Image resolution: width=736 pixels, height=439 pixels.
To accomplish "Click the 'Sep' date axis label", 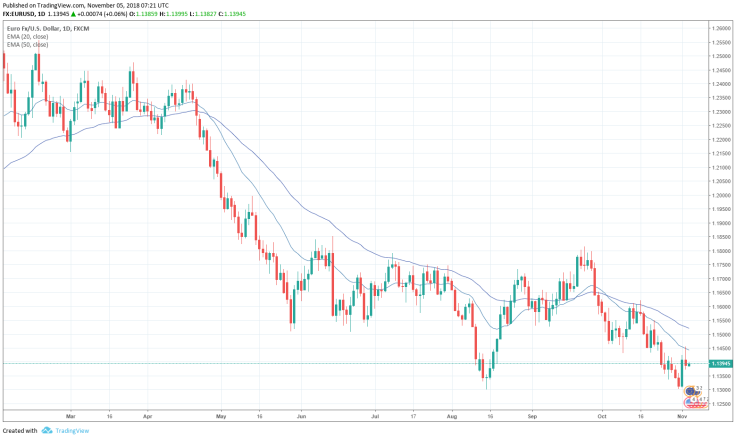I will (x=532, y=416).
